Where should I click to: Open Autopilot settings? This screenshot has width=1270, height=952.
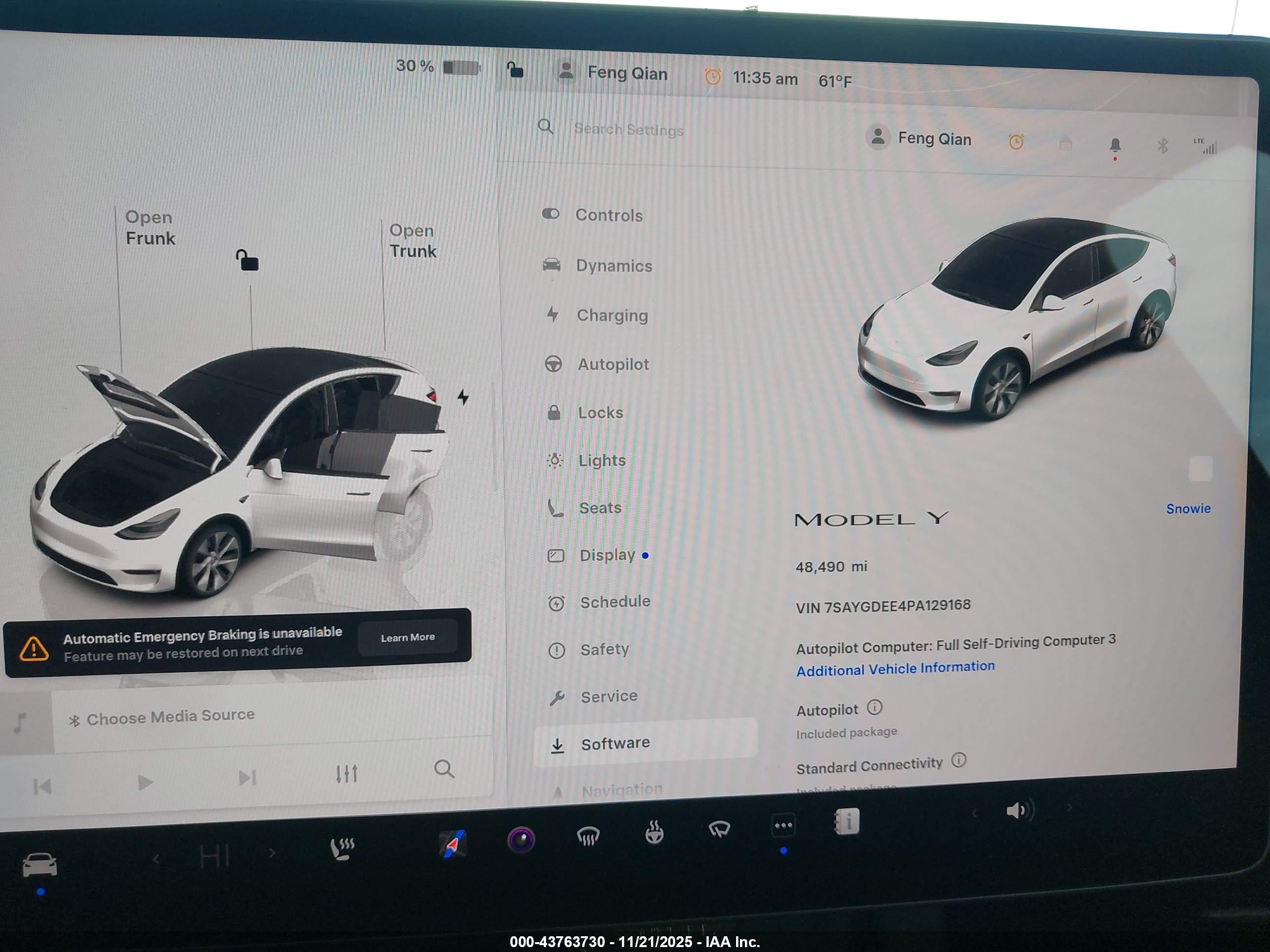click(597, 364)
